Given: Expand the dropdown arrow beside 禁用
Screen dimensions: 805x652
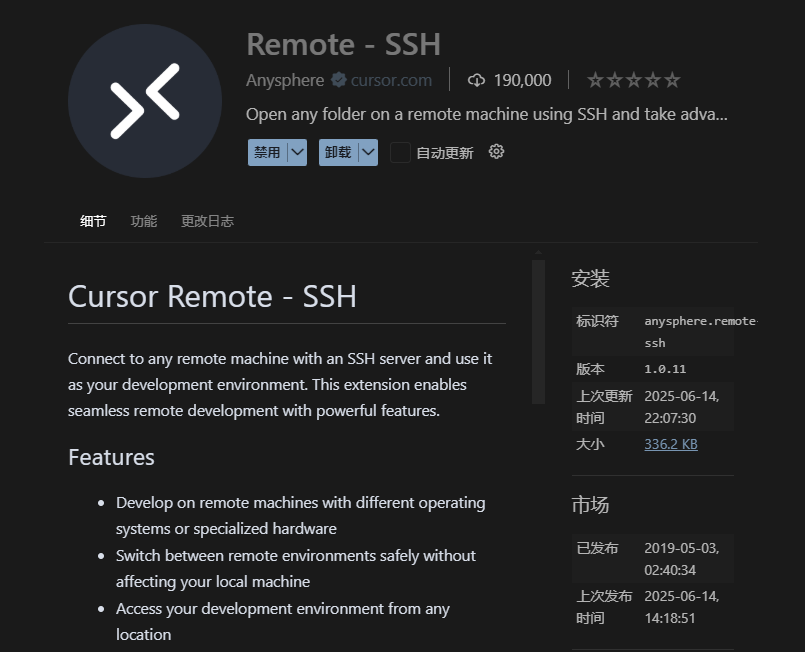Looking at the screenshot, I should click(297, 152).
